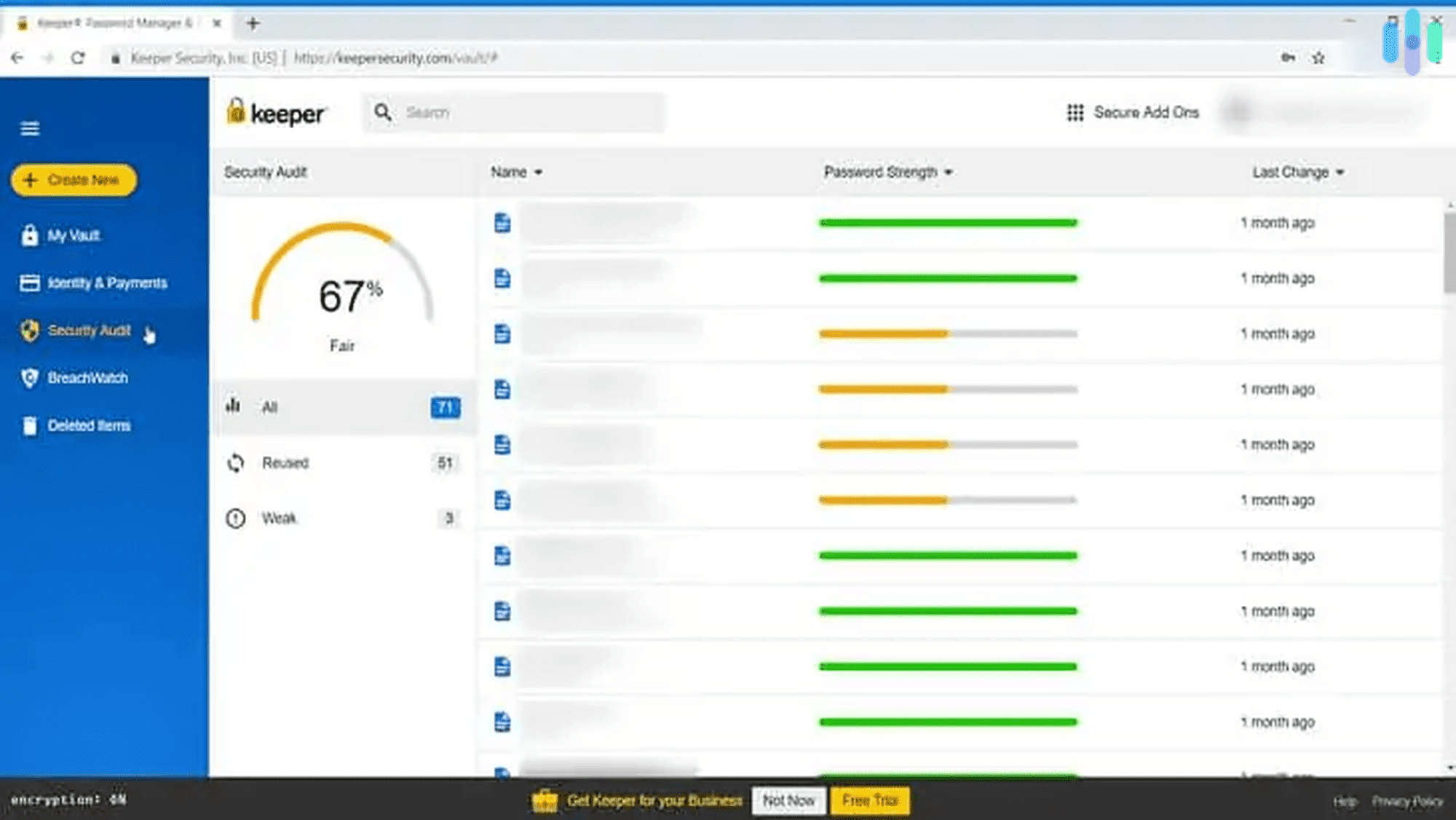Expand the Password Strength sort dropdown

pyautogui.click(x=948, y=173)
